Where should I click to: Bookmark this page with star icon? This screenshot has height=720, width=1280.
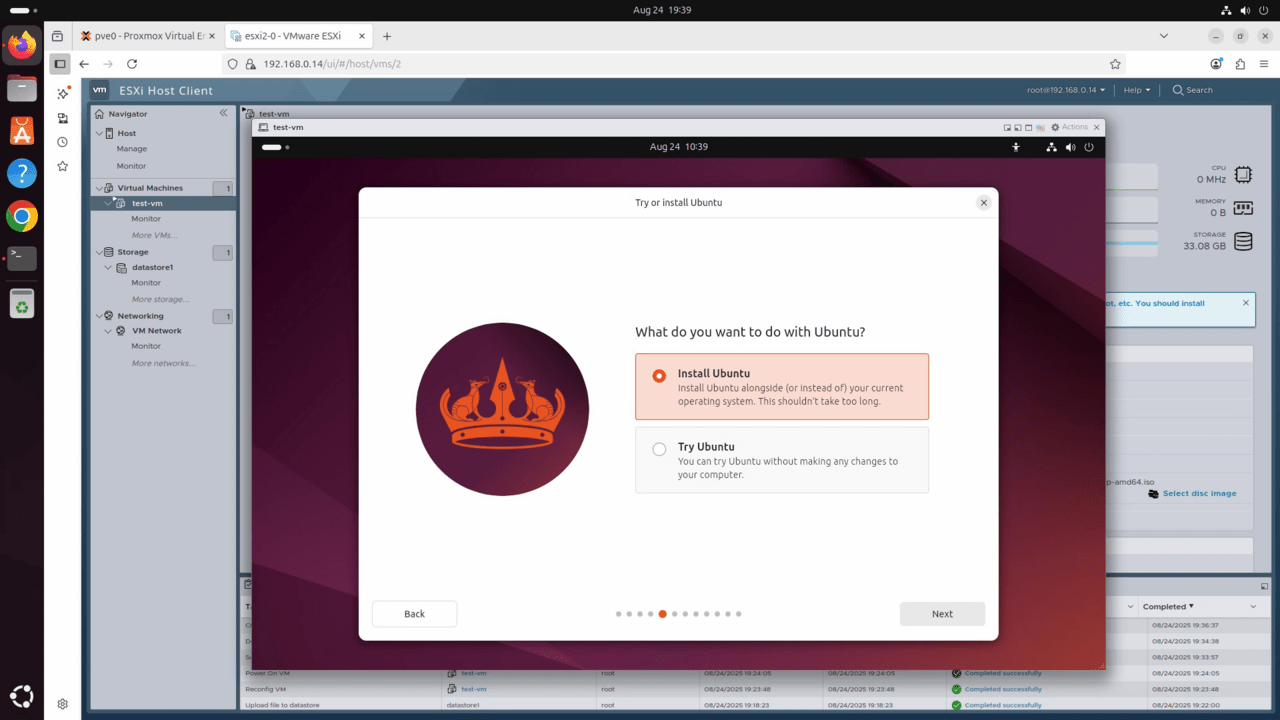click(1116, 64)
